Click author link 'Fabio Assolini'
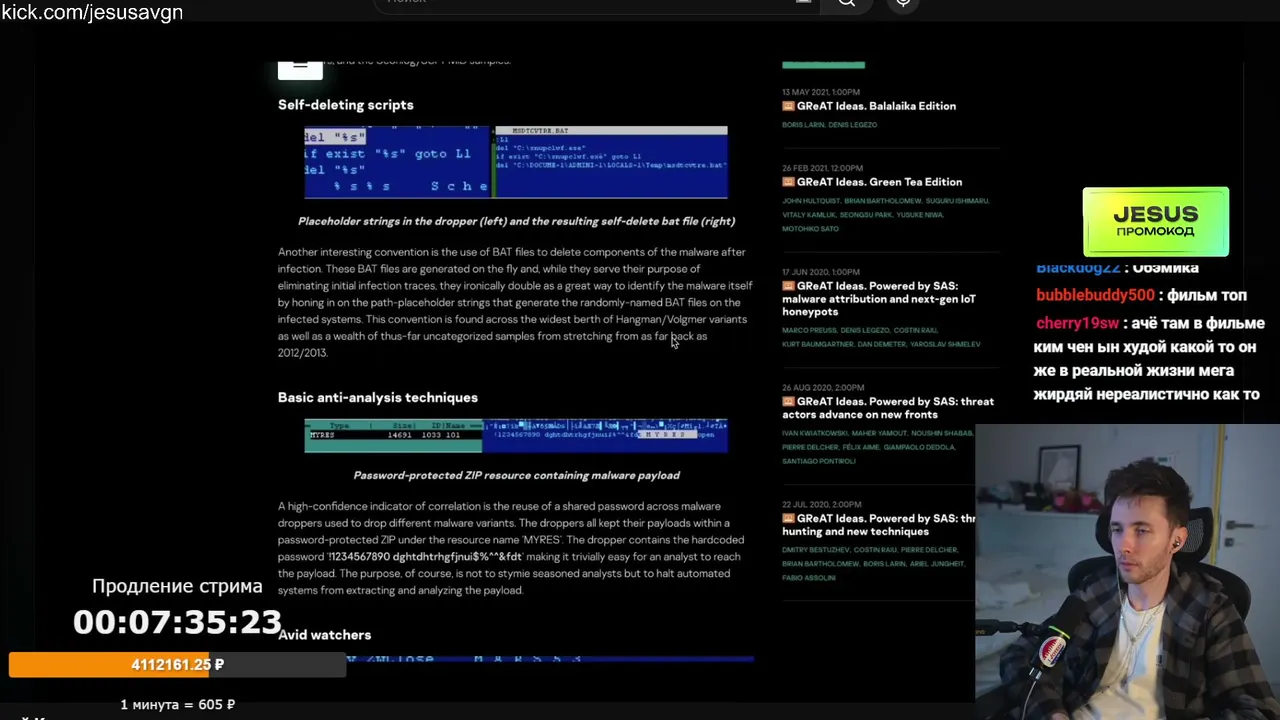Viewport: 1280px width, 720px height. (810, 578)
